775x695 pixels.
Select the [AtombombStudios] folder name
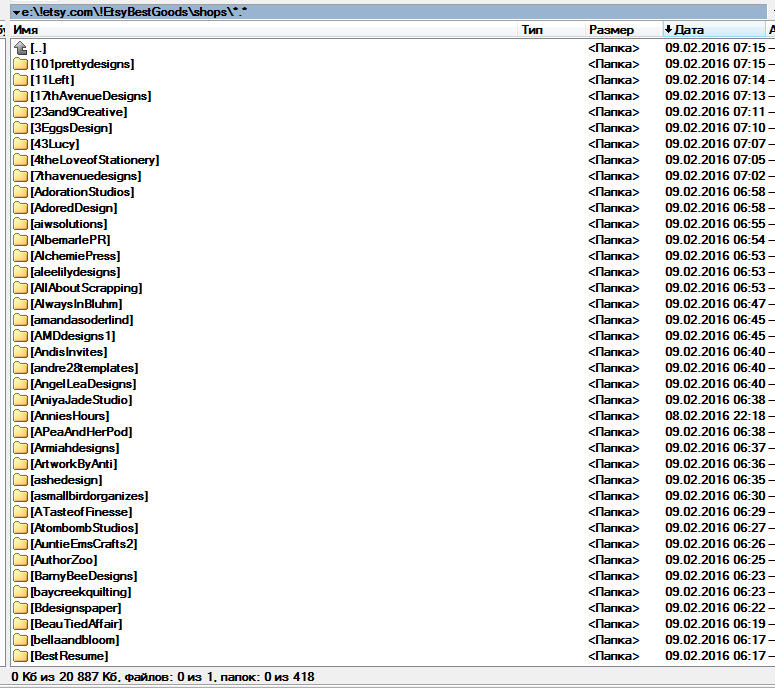pyautogui.click(x=85, y=527)
